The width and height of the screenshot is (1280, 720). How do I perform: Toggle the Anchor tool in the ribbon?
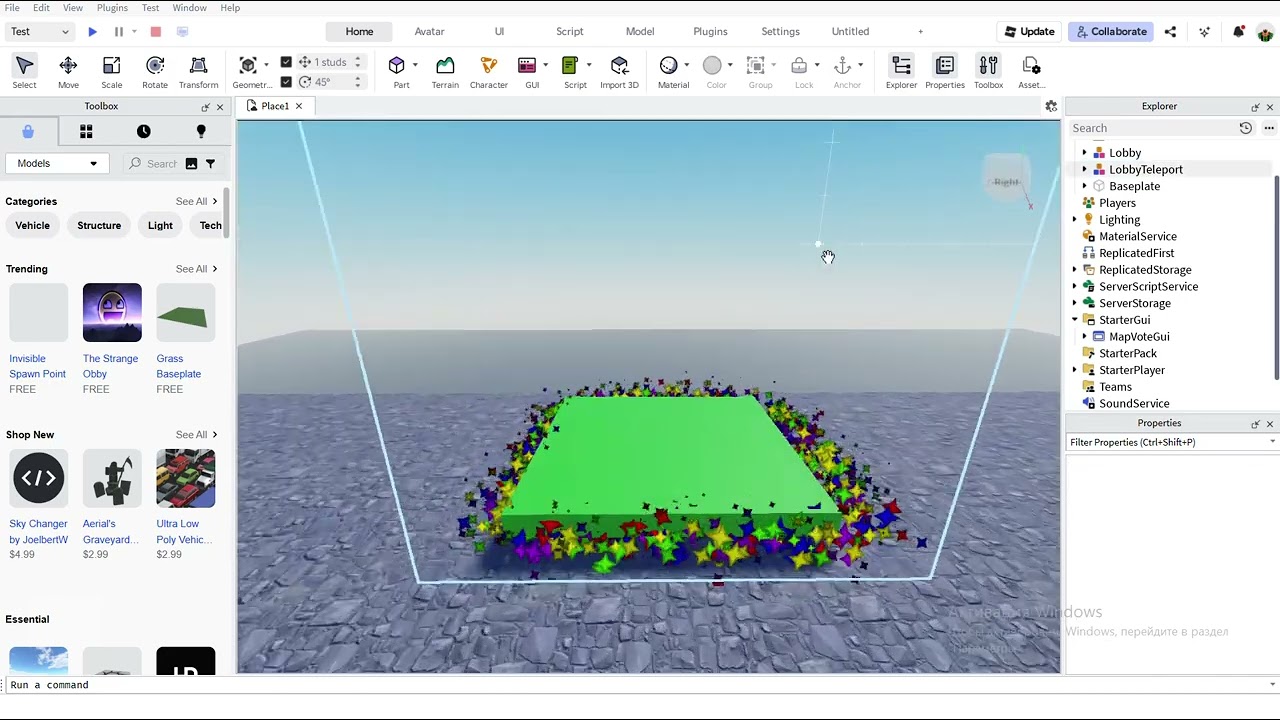coord(842,66)
